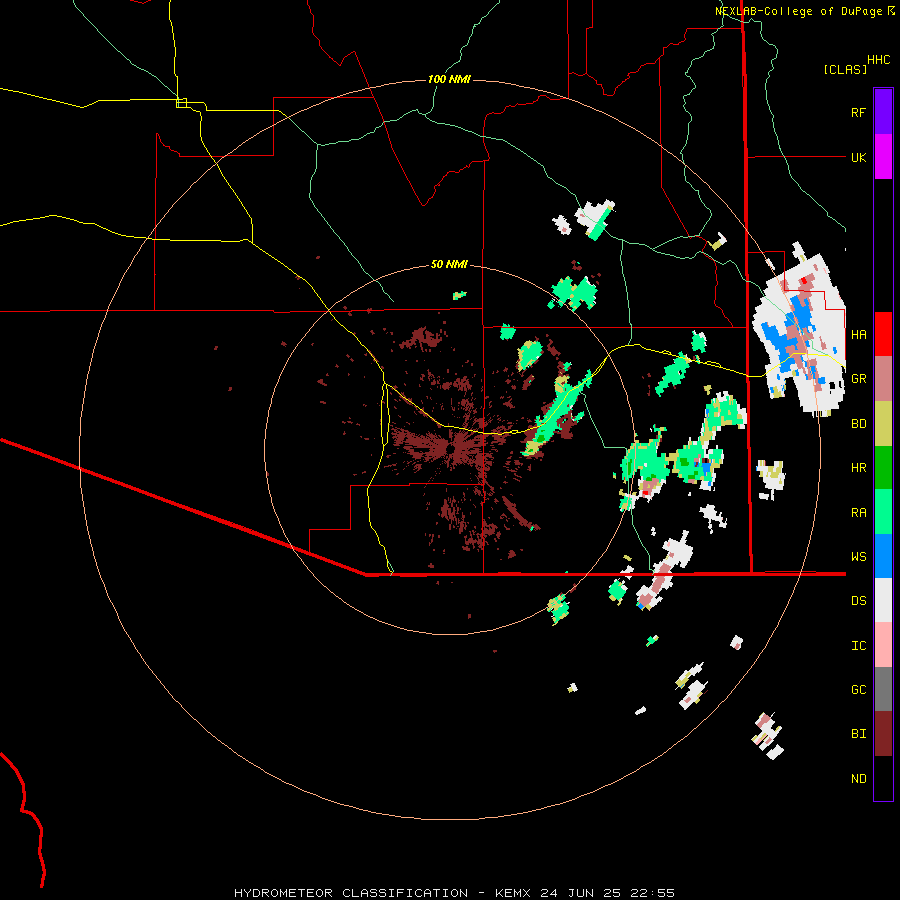Click the IC legend label
The image size is (900, 900).
click(x=858, y=646)
